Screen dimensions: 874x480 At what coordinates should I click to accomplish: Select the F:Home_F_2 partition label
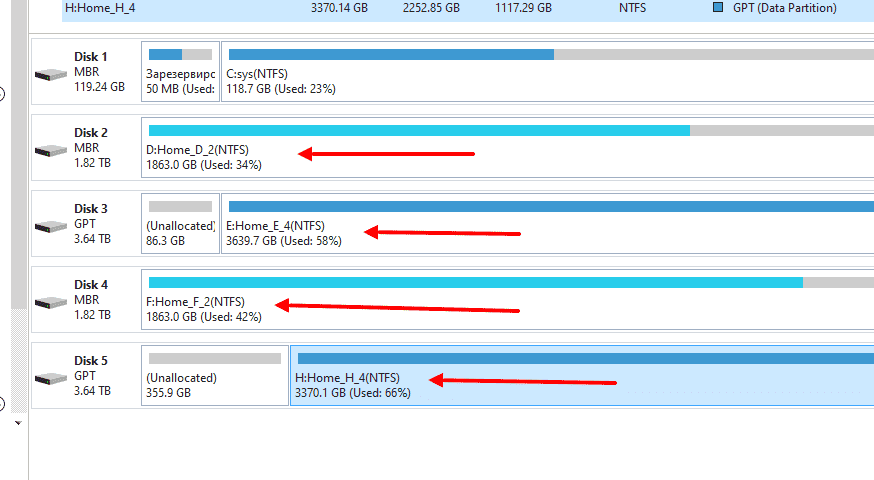195,302
